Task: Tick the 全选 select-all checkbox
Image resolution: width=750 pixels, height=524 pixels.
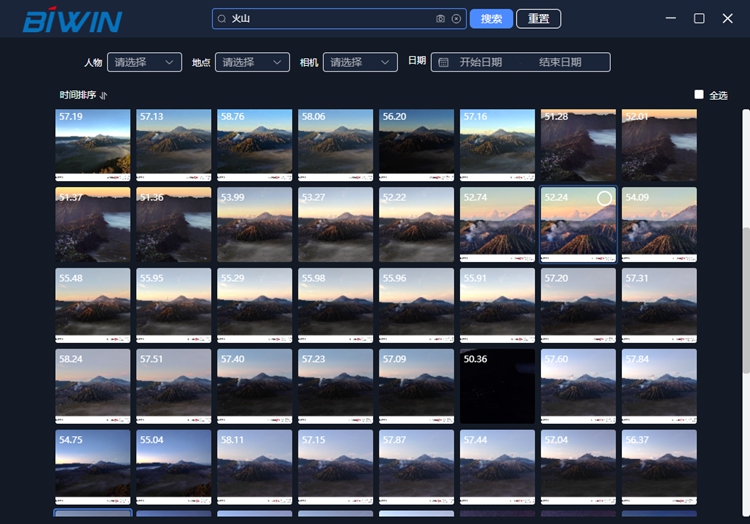Action: (x=699, y=95)
